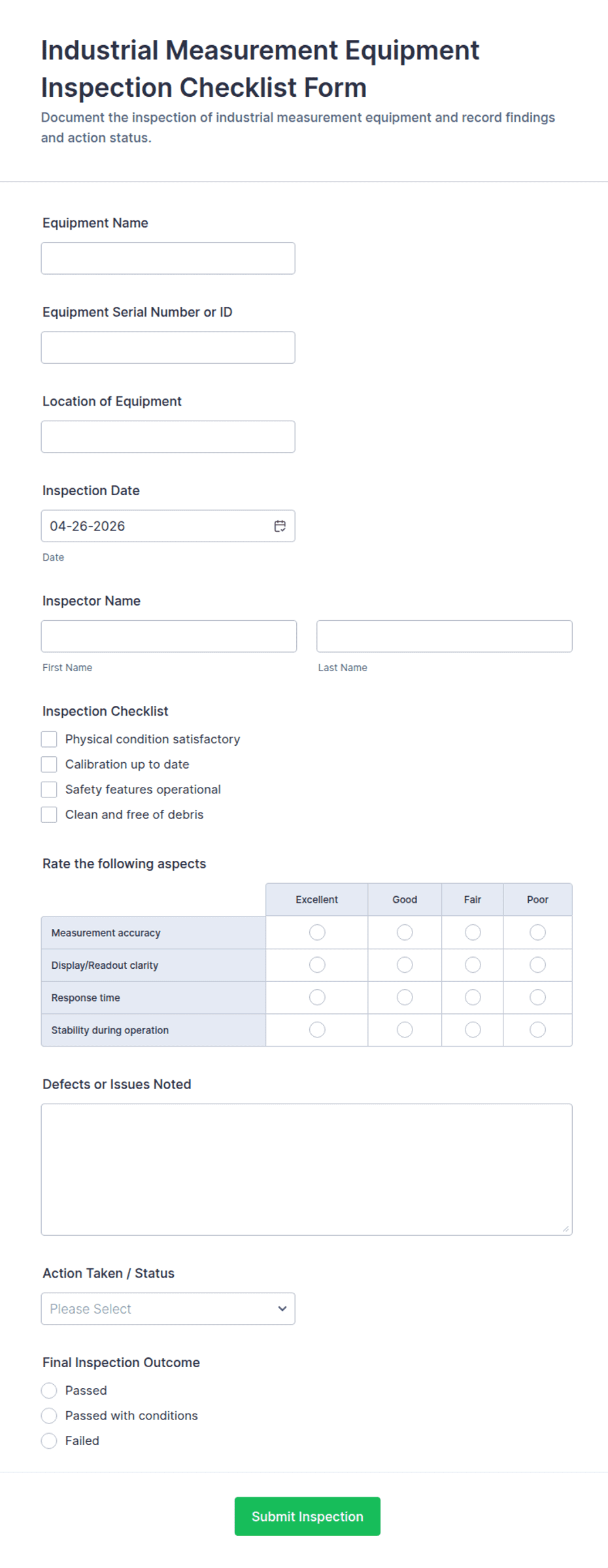Open the Action Taken / Status dropdown

tap(167, 1308)
